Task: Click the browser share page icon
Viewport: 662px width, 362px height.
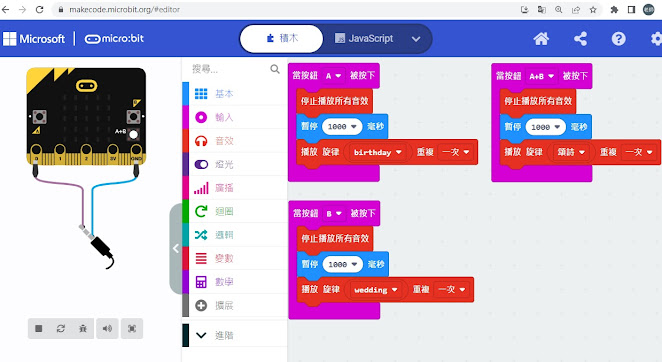Action: click(x=576, y=9)
